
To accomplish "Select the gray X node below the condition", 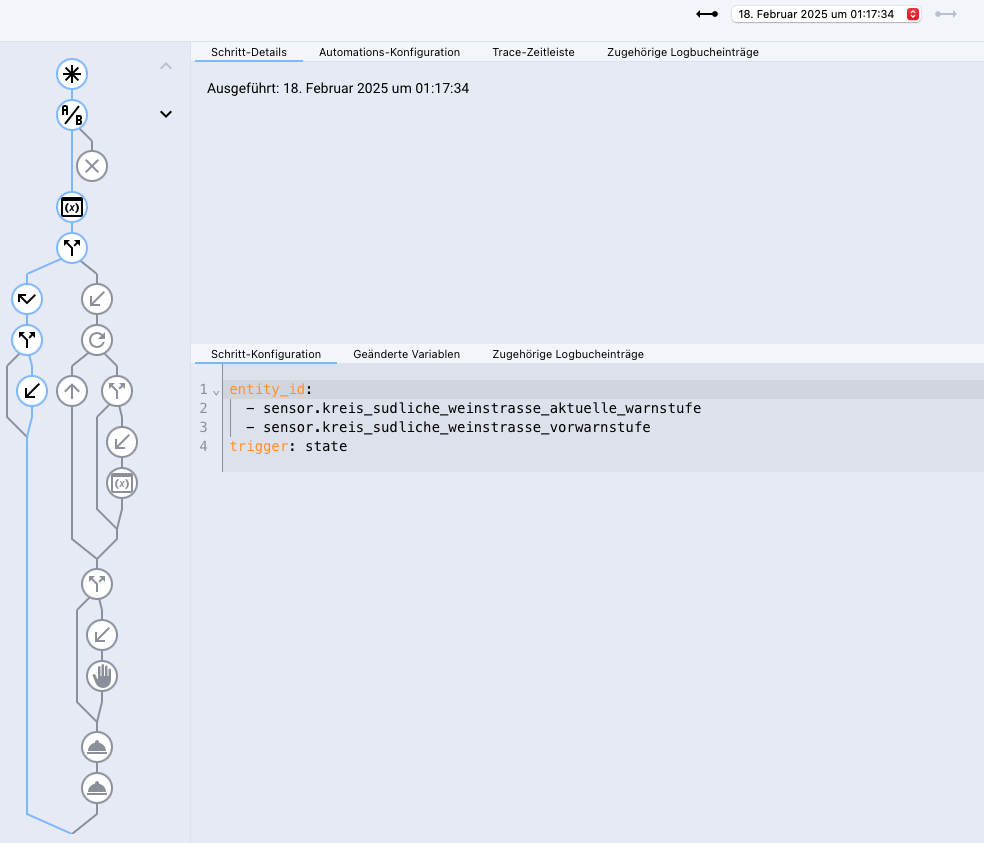I will (x=92, y=166).
